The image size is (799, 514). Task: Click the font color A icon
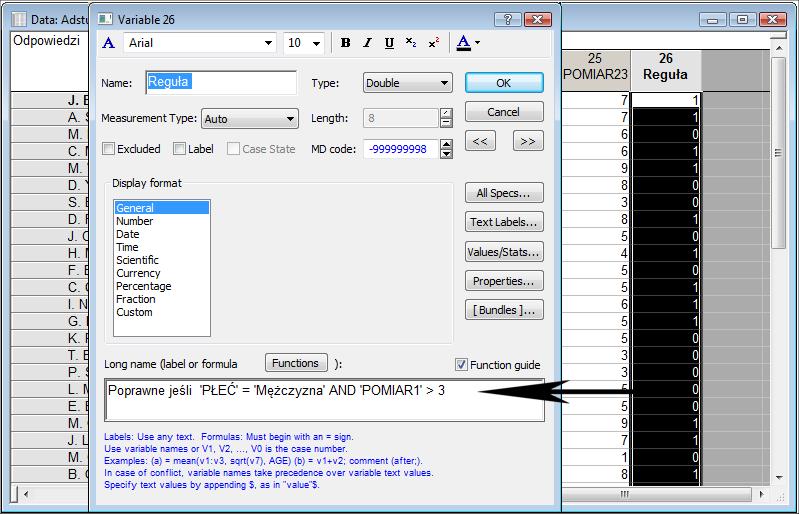click(x=463, y=43)
